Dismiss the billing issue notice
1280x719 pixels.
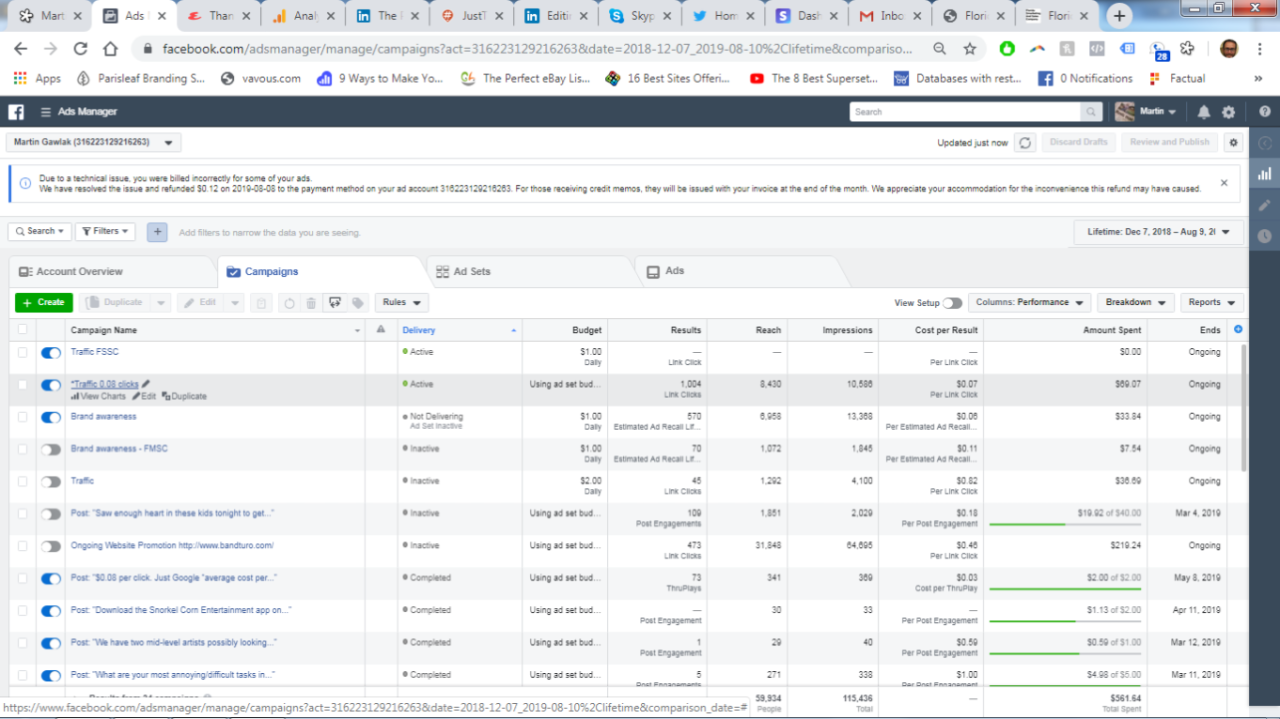click(1224, 183)
